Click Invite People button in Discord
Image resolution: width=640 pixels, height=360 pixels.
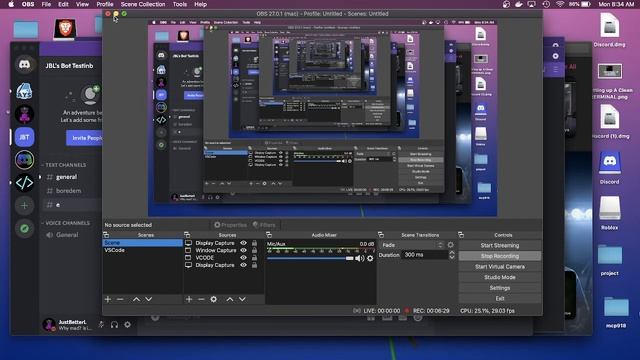pos(84,138)
